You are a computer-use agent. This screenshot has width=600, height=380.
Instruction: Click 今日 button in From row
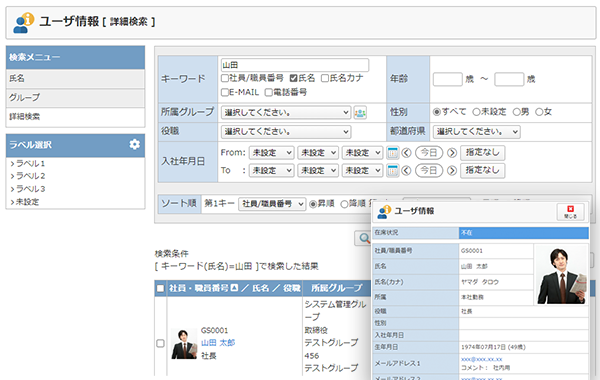[x=429, y=153]
